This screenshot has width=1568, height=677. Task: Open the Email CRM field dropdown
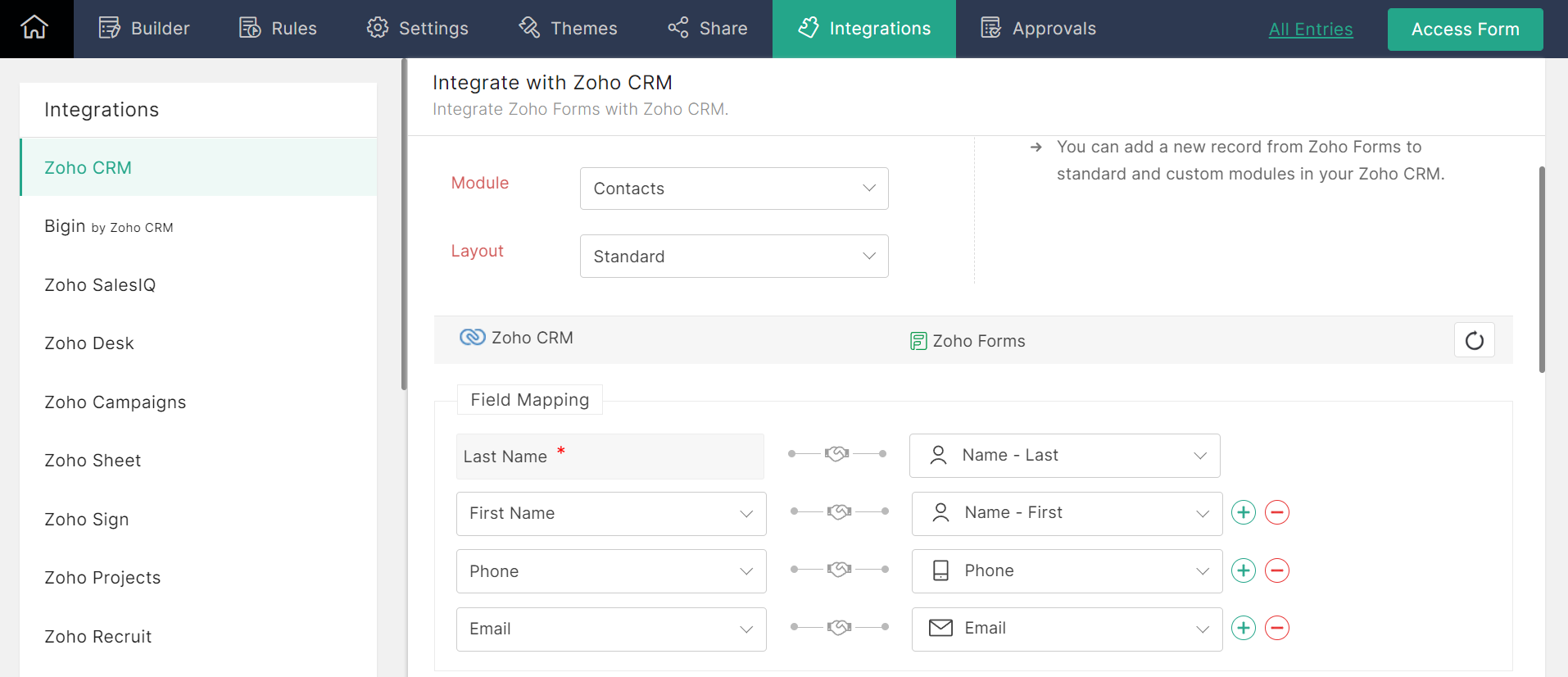pos(611,629)
